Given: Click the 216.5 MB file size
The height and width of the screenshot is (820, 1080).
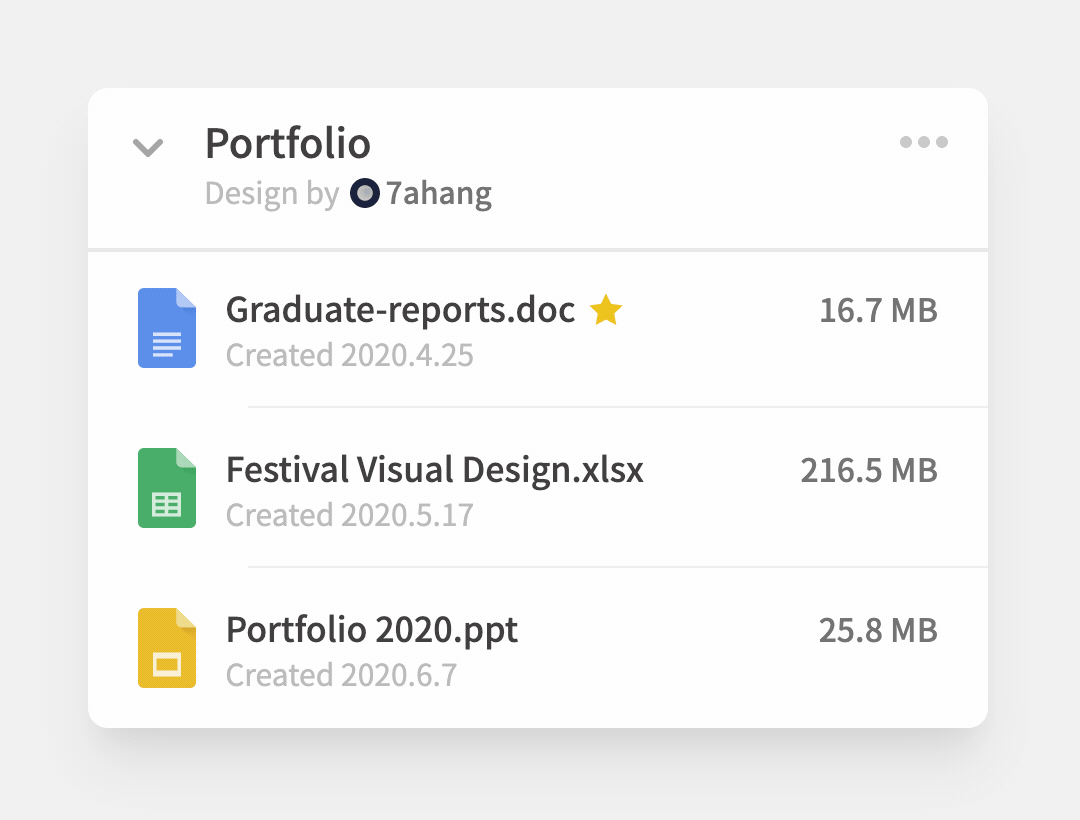Looking at the screenshot, I should (x=869, y=471).
